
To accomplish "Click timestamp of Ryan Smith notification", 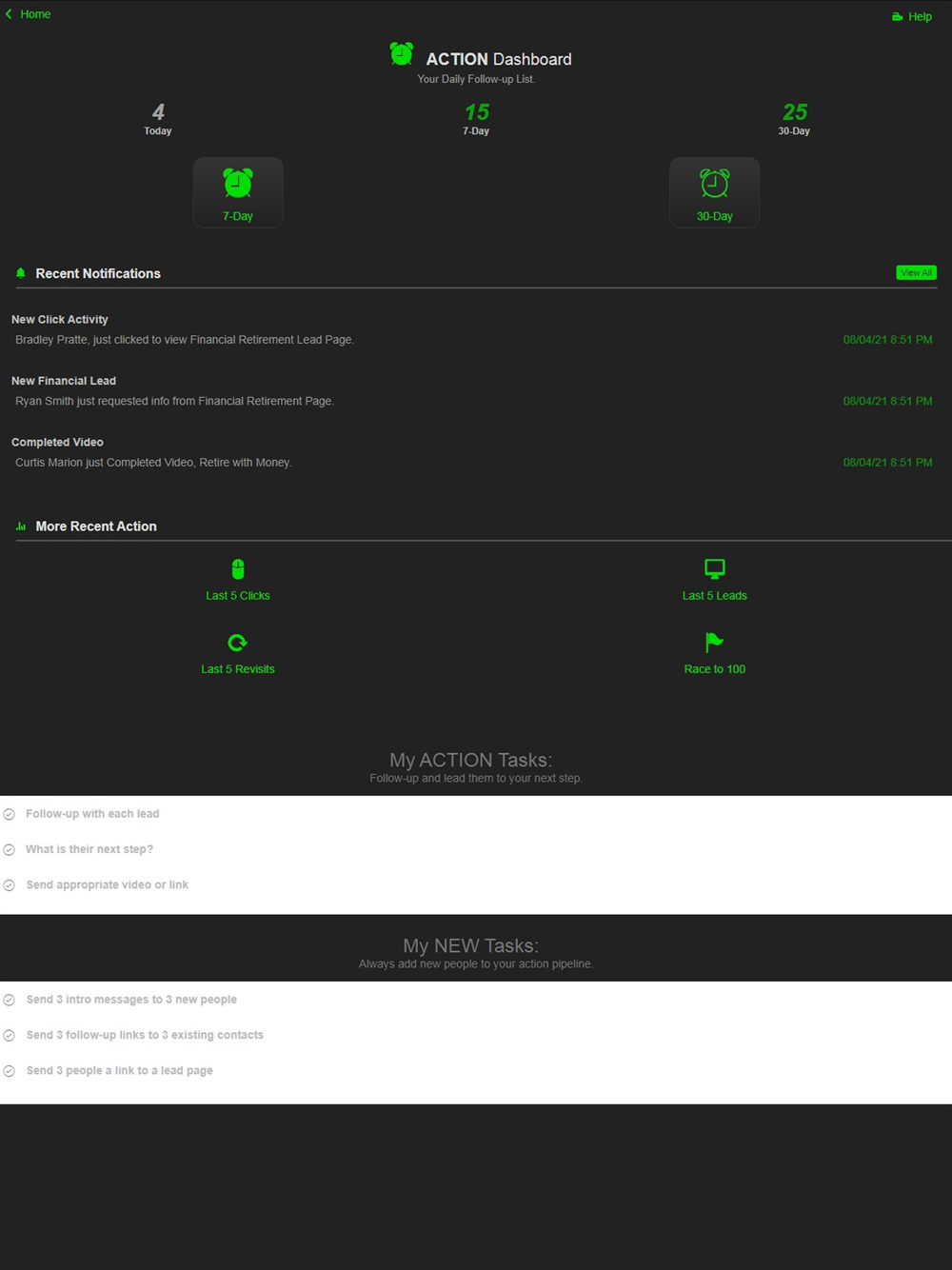I will (887, 401).
